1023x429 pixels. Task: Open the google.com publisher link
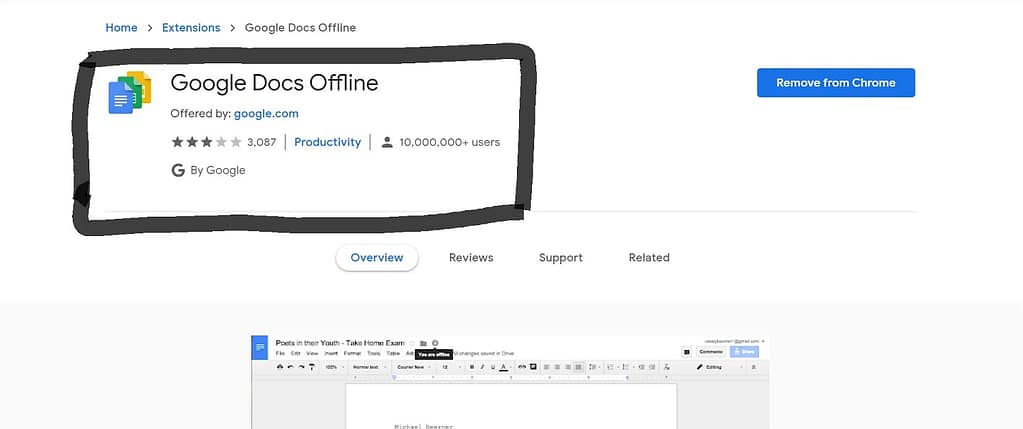coord(266,113)
